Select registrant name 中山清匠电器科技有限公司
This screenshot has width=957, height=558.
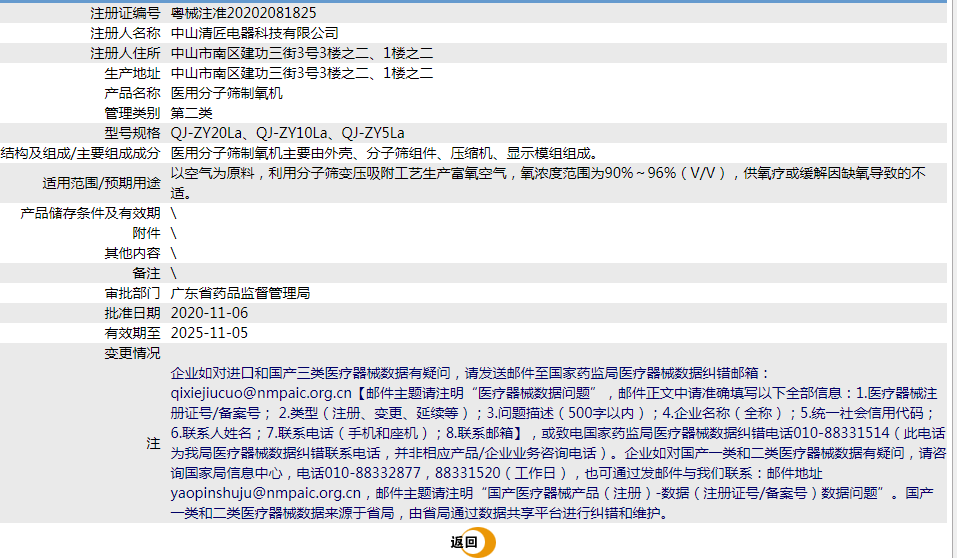(255, 33)
